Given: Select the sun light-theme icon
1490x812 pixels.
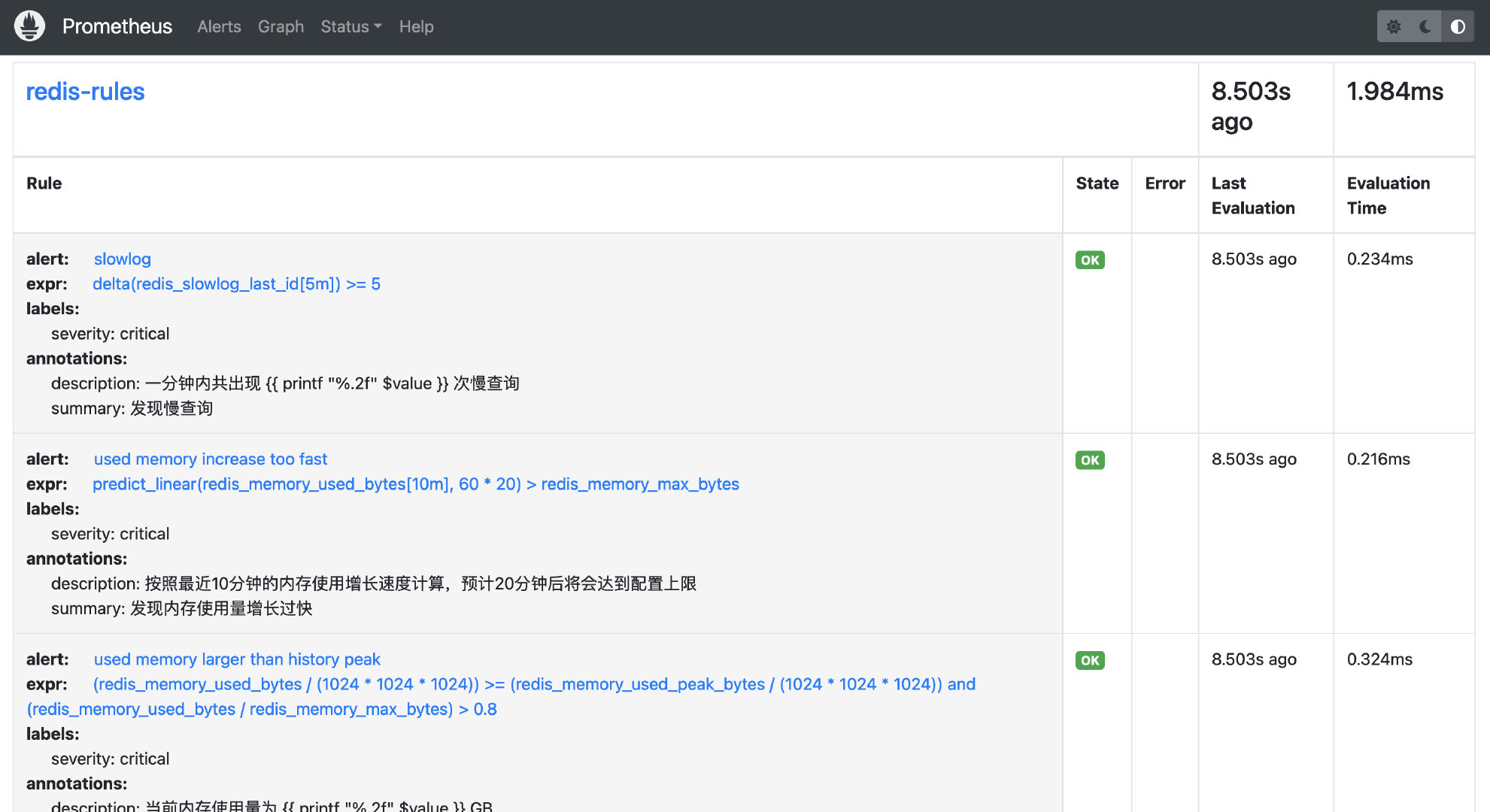Looking at the screenshot, I should point(1394,26).
